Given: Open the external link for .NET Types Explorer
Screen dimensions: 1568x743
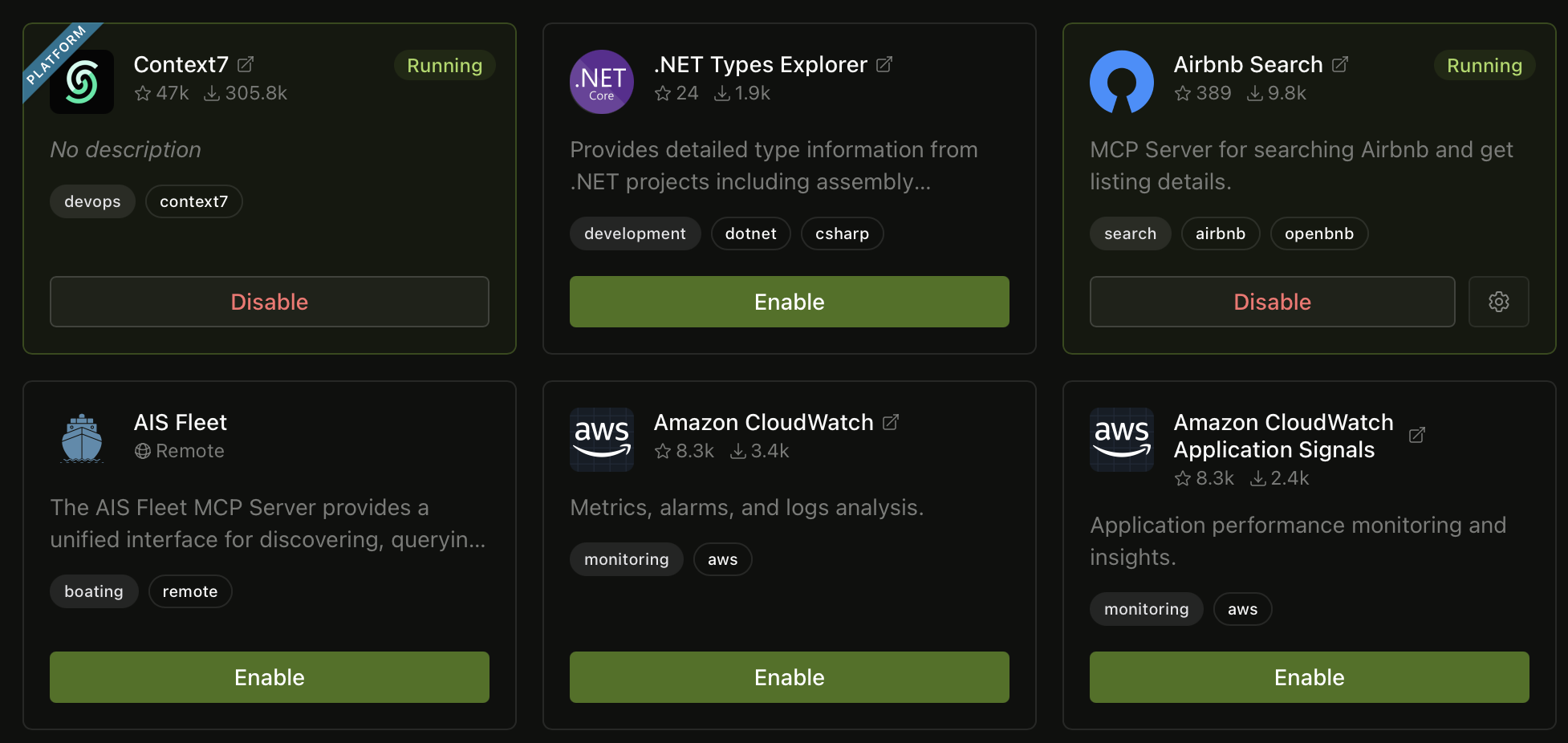Looking at the screenshot, I should pyautogui.click(x=884, y=64).
